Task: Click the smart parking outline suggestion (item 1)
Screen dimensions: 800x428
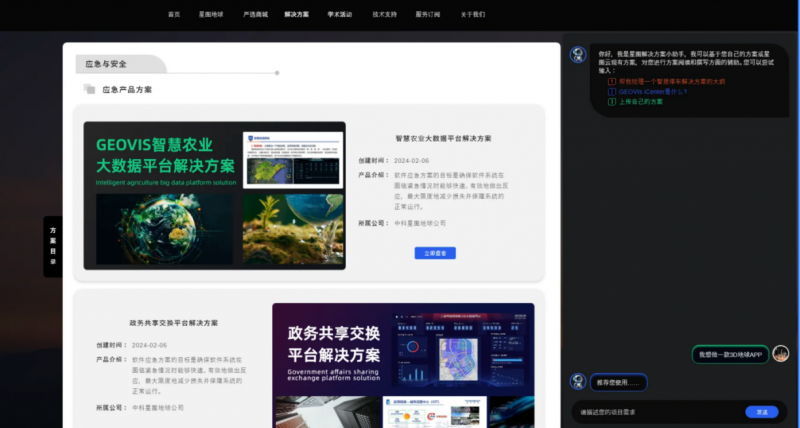Action: [x=672, y=82]
